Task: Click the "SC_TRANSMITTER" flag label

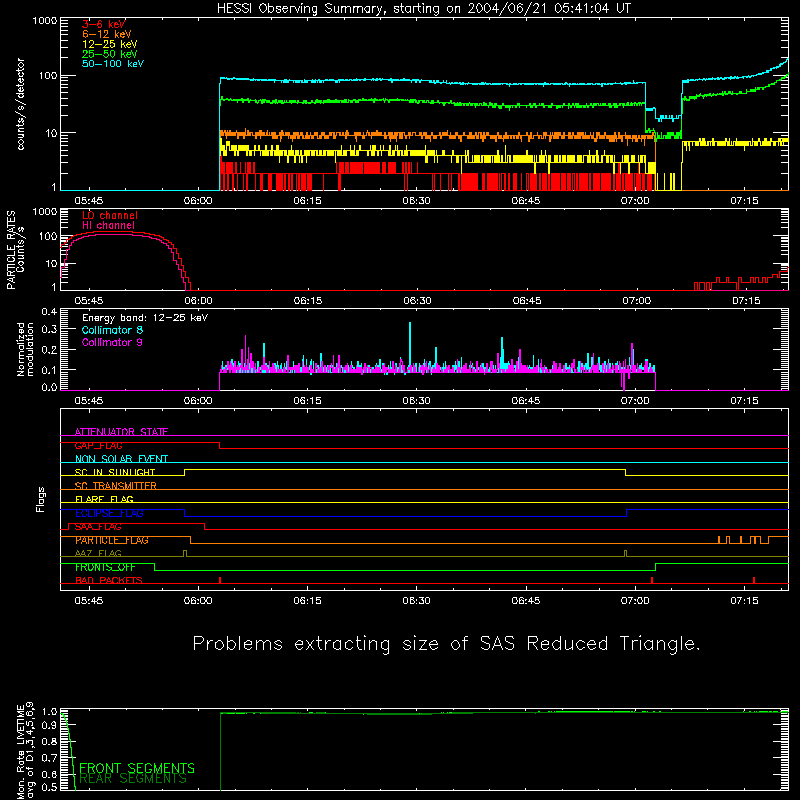Action: click(115, 486)
